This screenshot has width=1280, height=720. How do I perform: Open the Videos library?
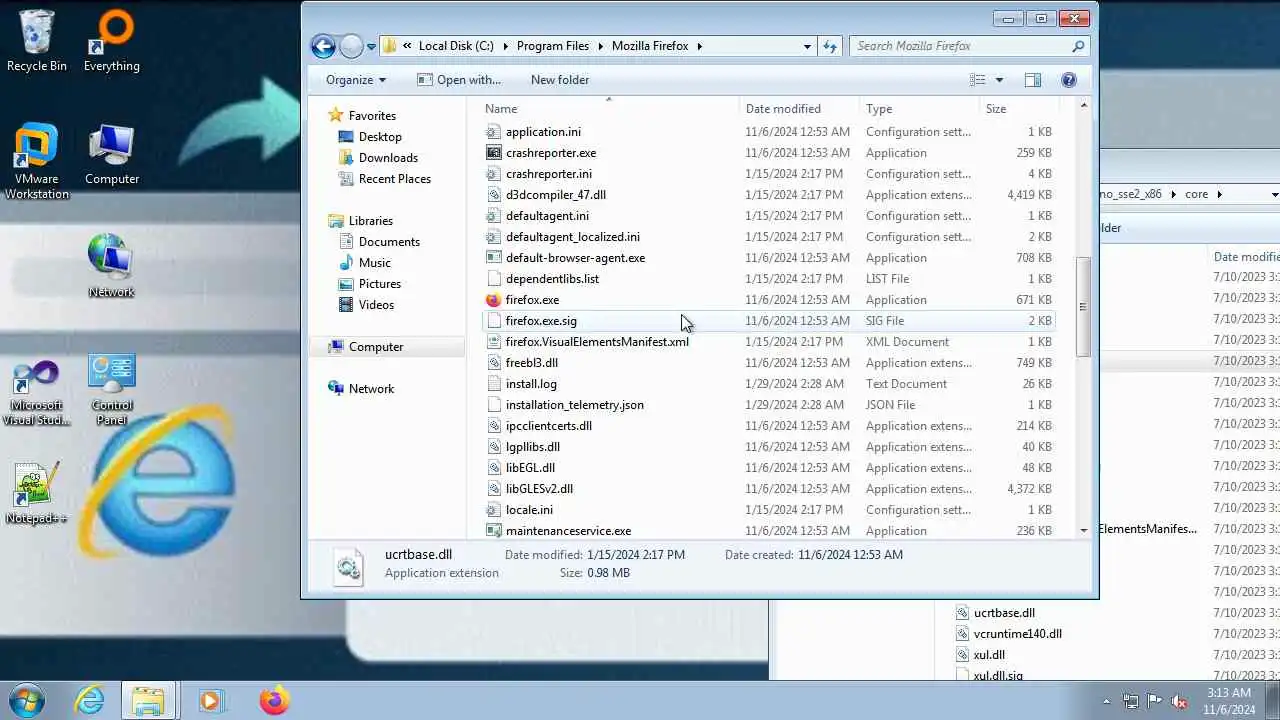point(376,305)
